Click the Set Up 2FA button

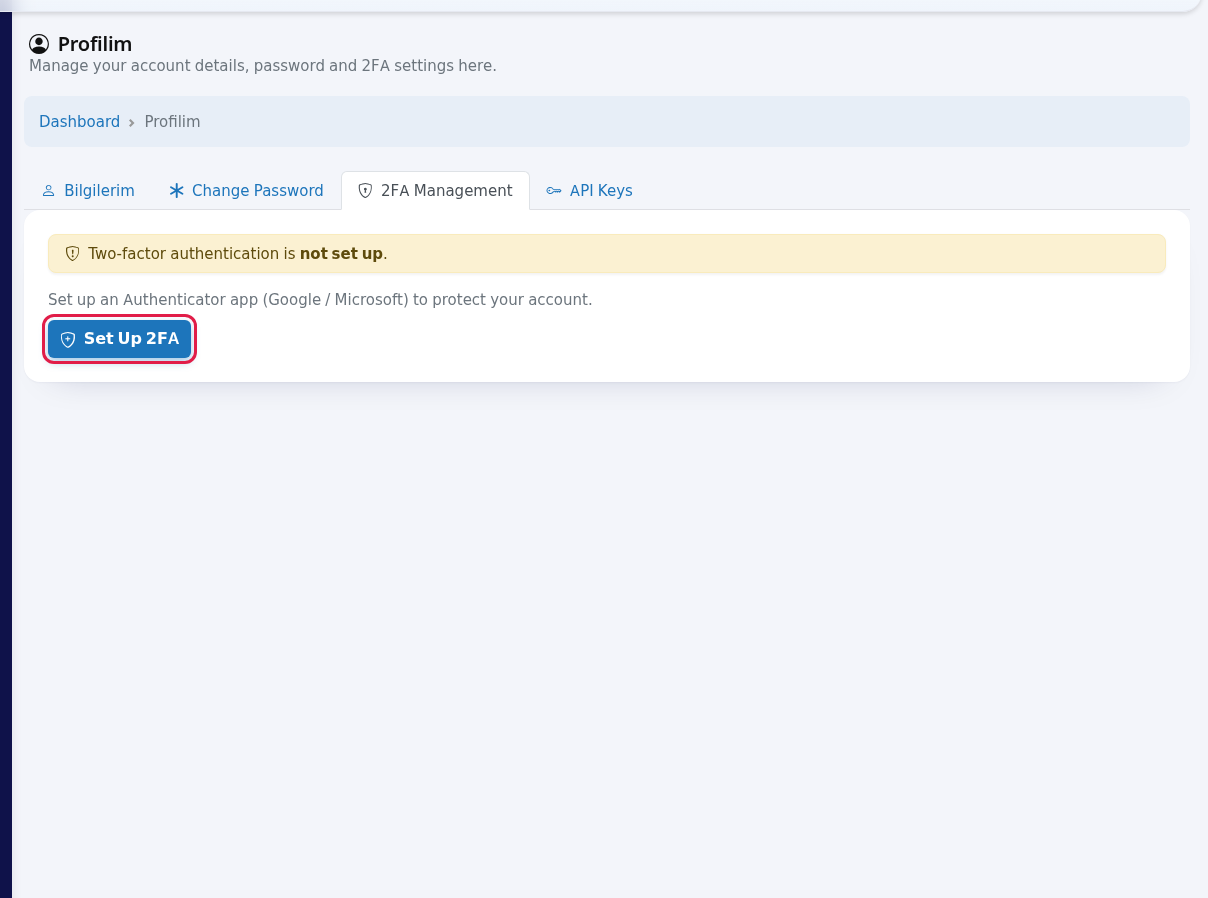(119, 339)
